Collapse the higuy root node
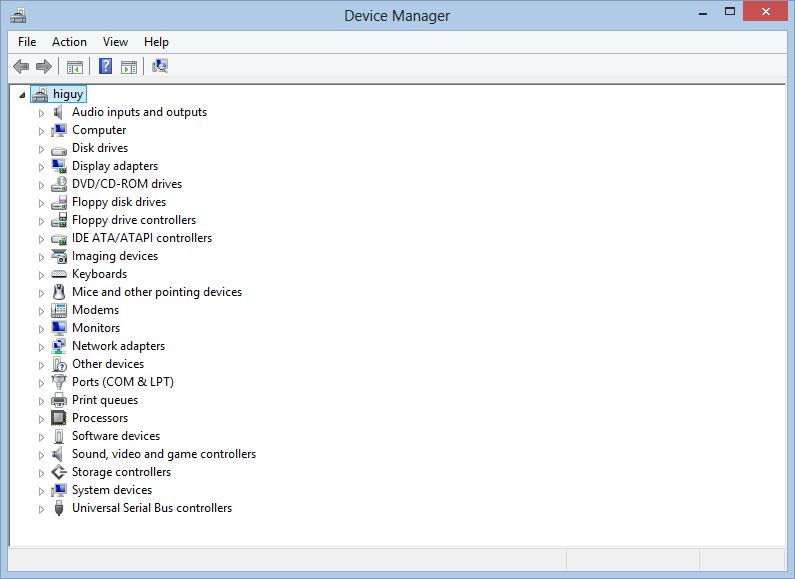Screen dimensions: 795x579 (x=22, y=95)
